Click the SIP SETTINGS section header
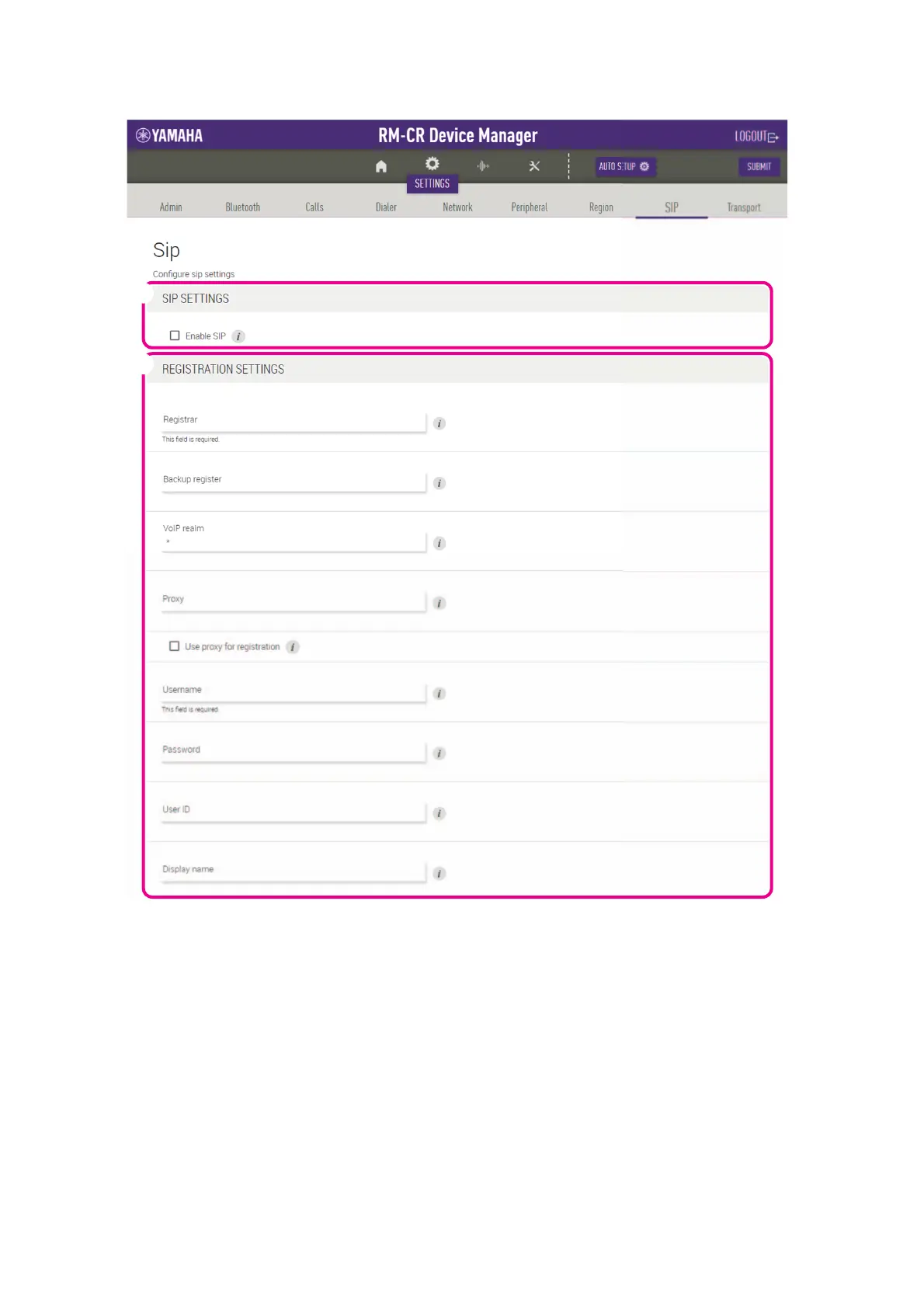 (458, 299)
